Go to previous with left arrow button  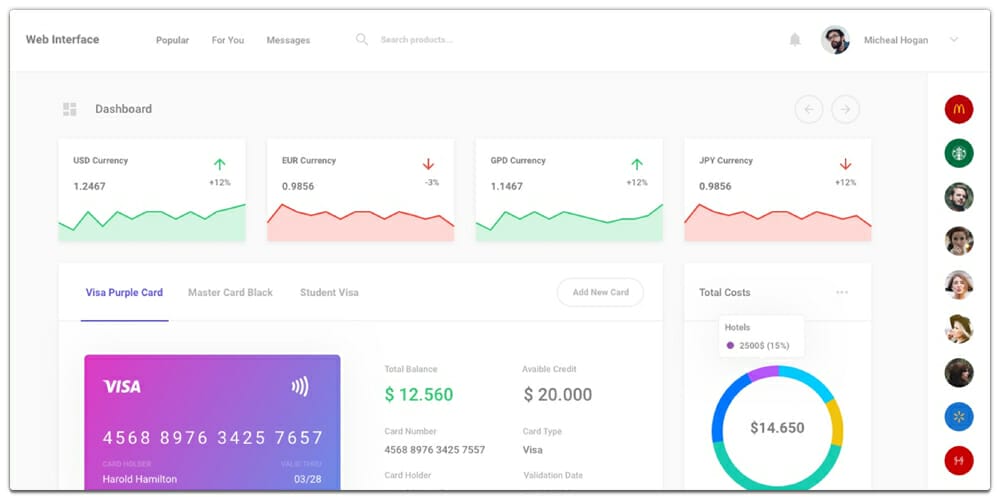809,109
